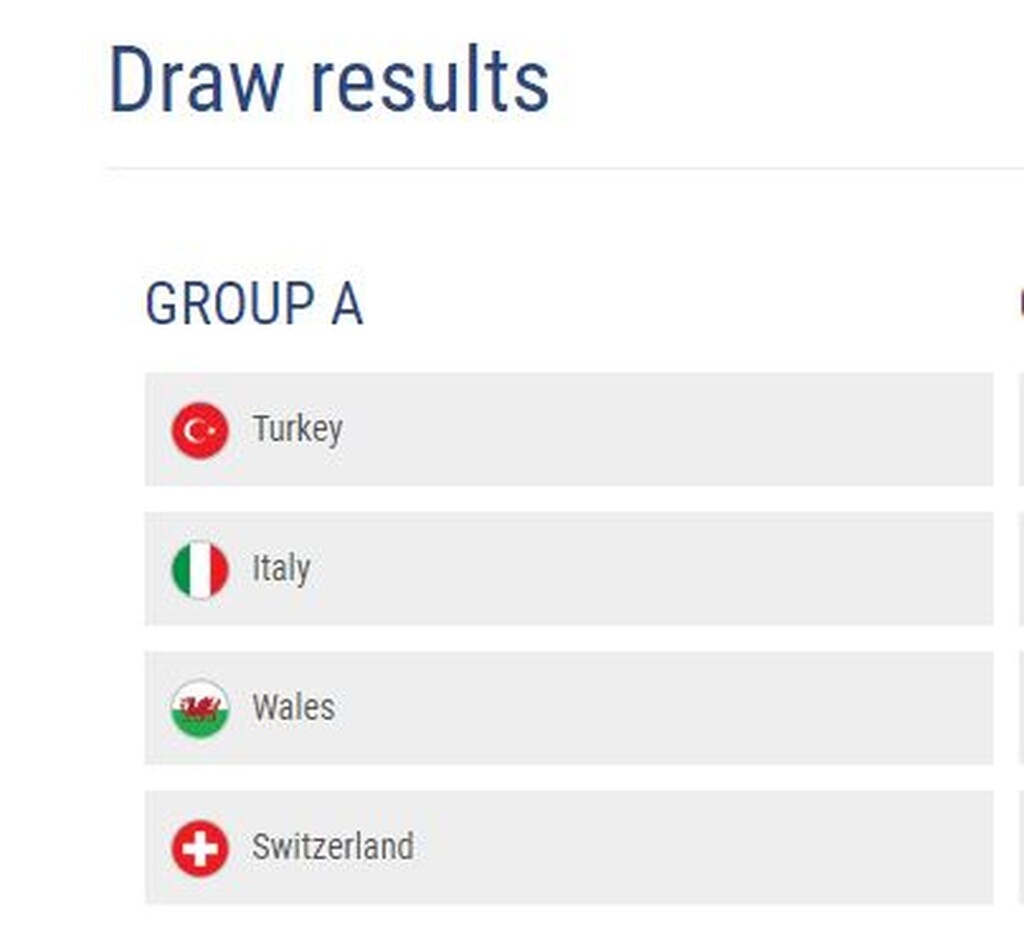Click the Wales name label
Screen dimensions: 1024x940
tap(293, 708)
